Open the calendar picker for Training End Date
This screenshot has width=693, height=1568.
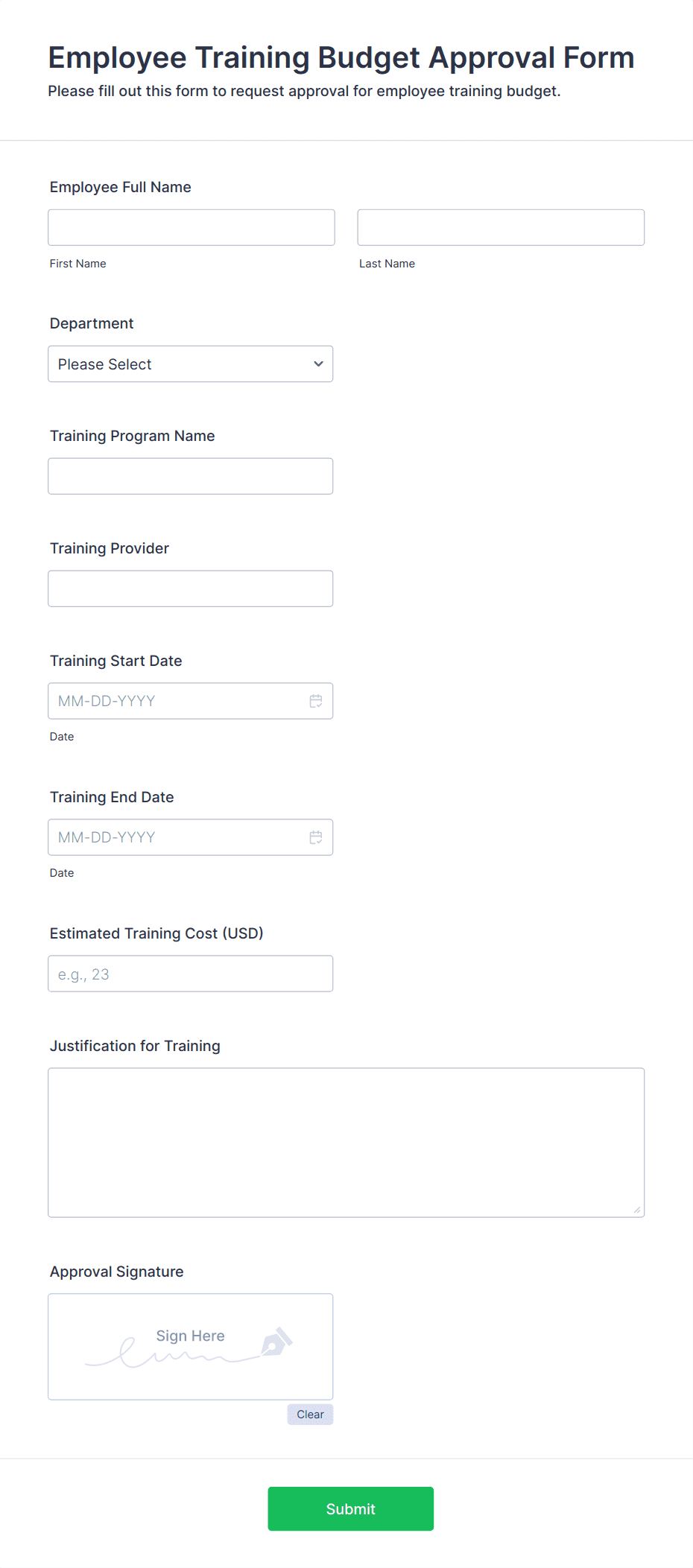point(315,837)
